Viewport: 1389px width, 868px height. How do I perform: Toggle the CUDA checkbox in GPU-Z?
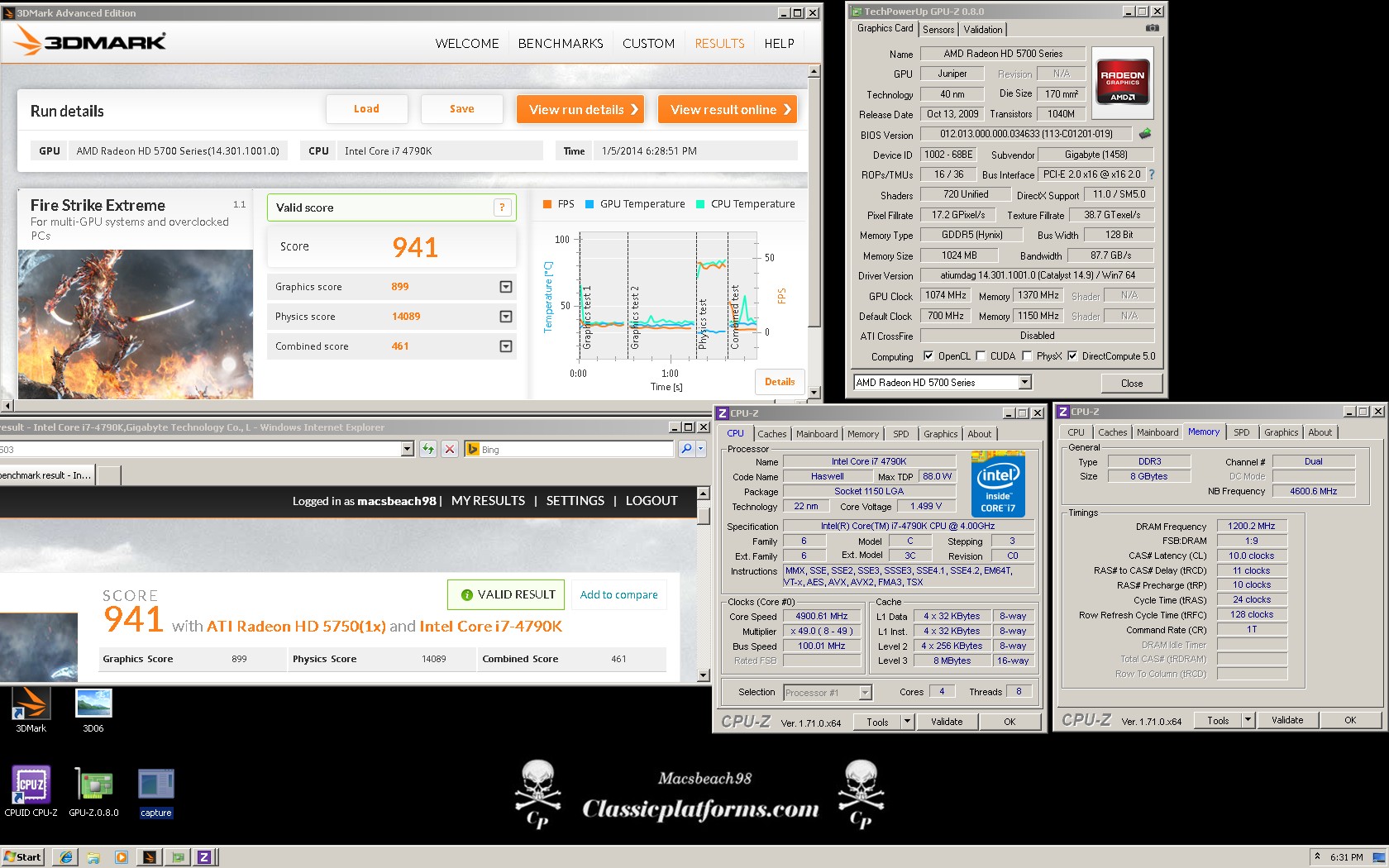[981, 356]
